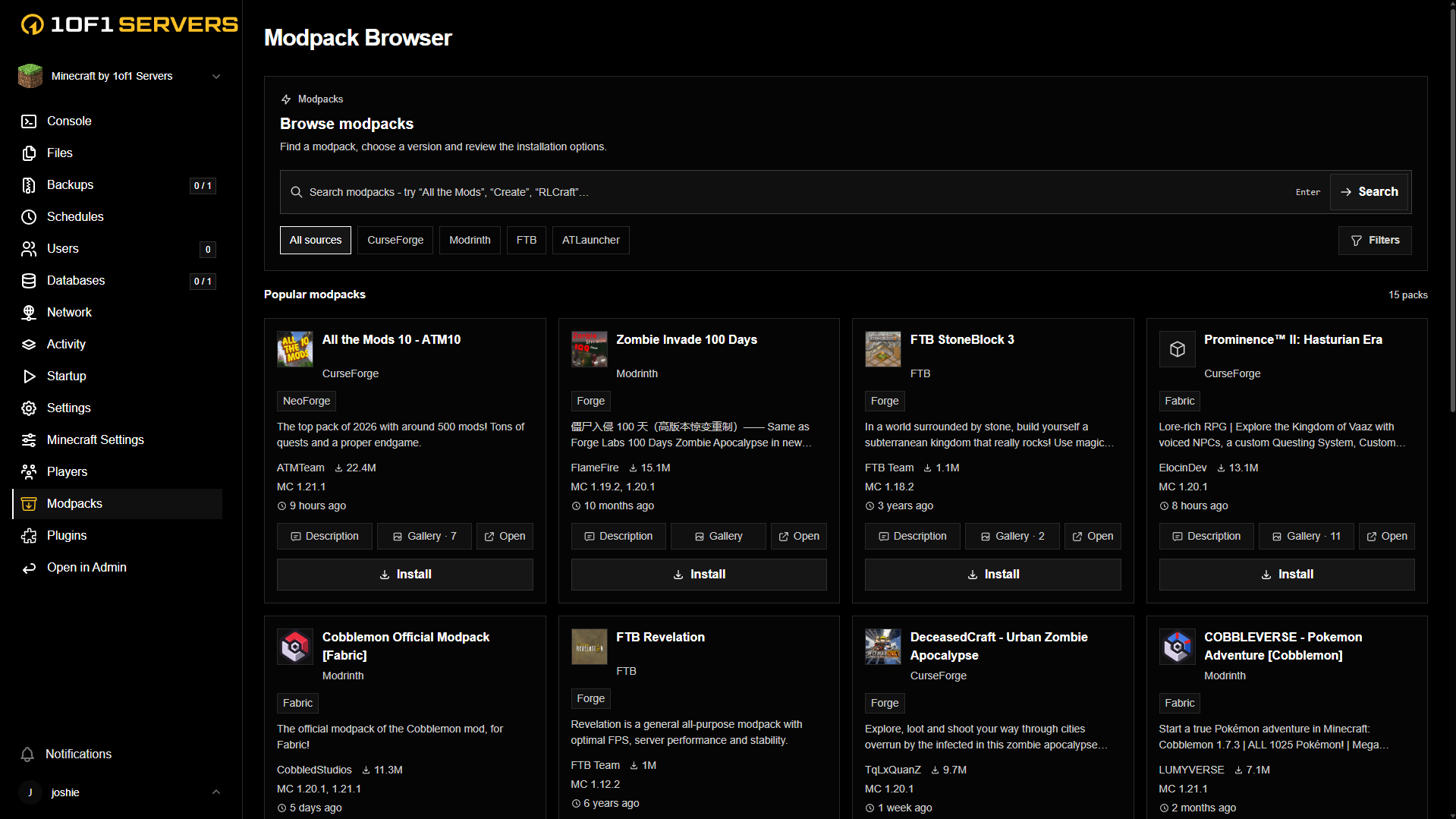Image resolution: width=1456 pixels, height=819 pixels.
Task: Select the CurseForge source filter
Action: pos(395,241)
